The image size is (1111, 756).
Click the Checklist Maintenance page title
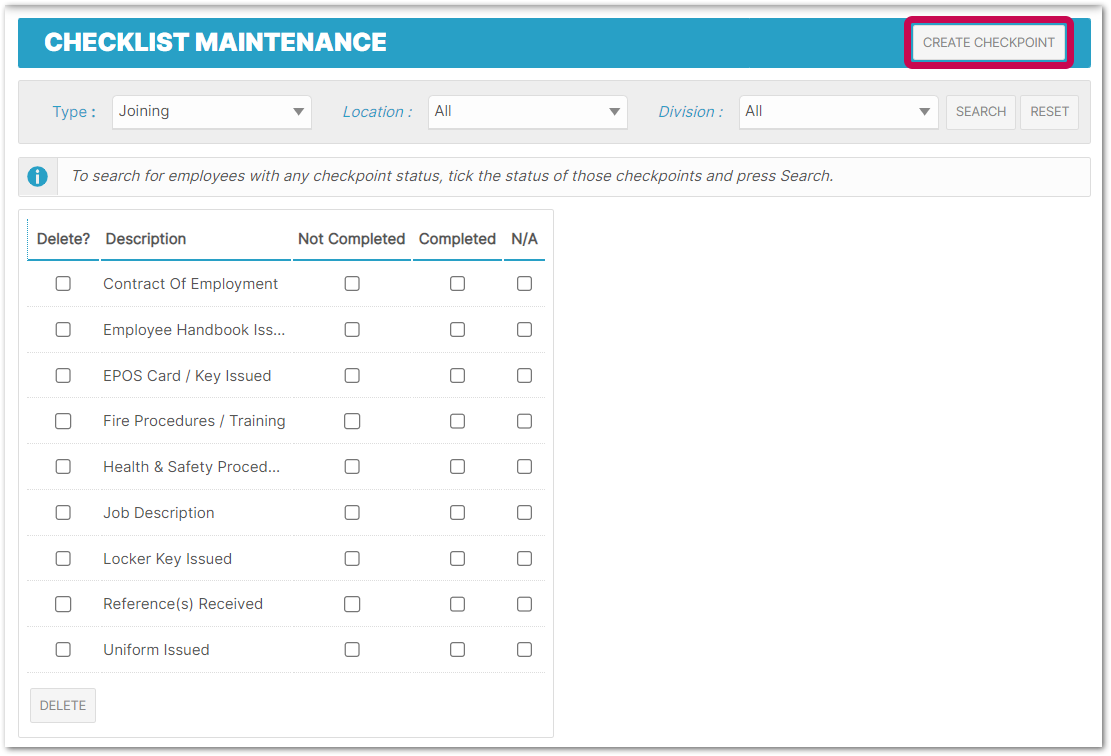pos(215,43)
